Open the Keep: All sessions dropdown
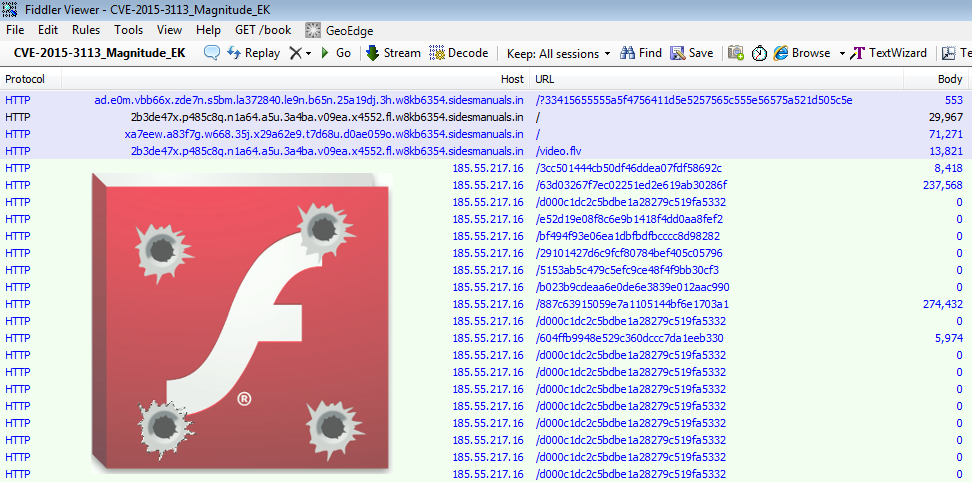 (558, 53)
